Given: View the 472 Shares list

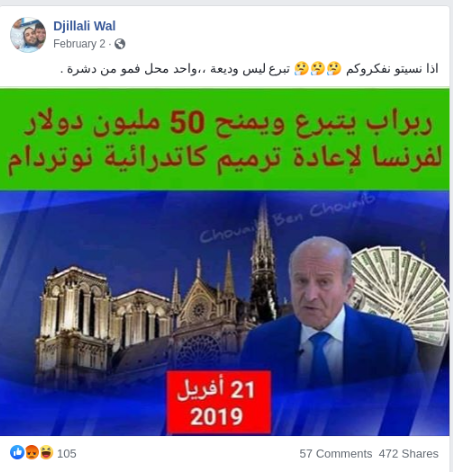Looking at the screenshot, I should [409, 454].
